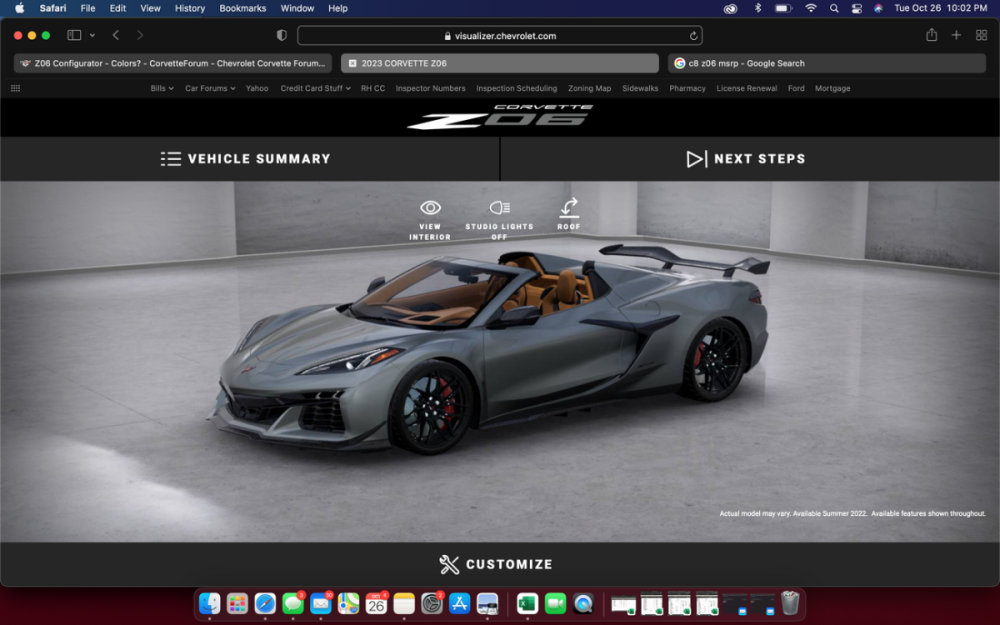Open Spotlight search
The image size is (1000, 625).
point(834,8)
